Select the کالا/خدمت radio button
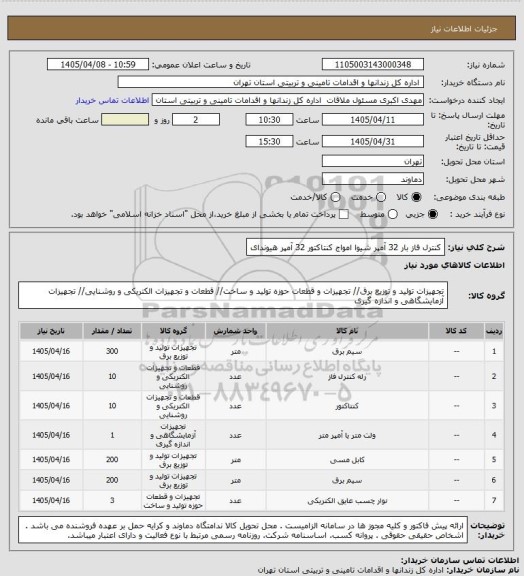 335,197
